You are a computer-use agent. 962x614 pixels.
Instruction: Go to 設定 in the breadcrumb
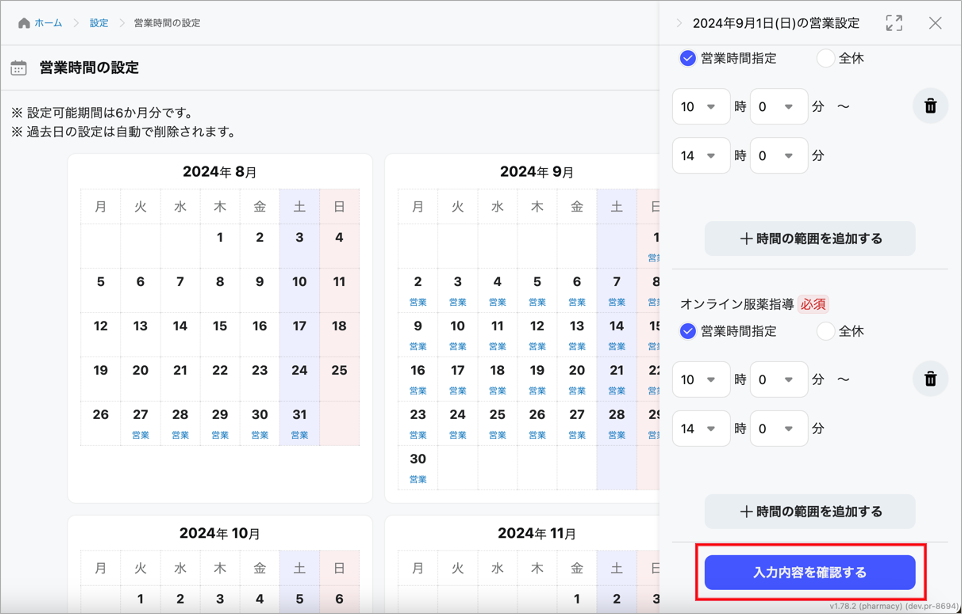pyautogui.click(x=99, y=23)
